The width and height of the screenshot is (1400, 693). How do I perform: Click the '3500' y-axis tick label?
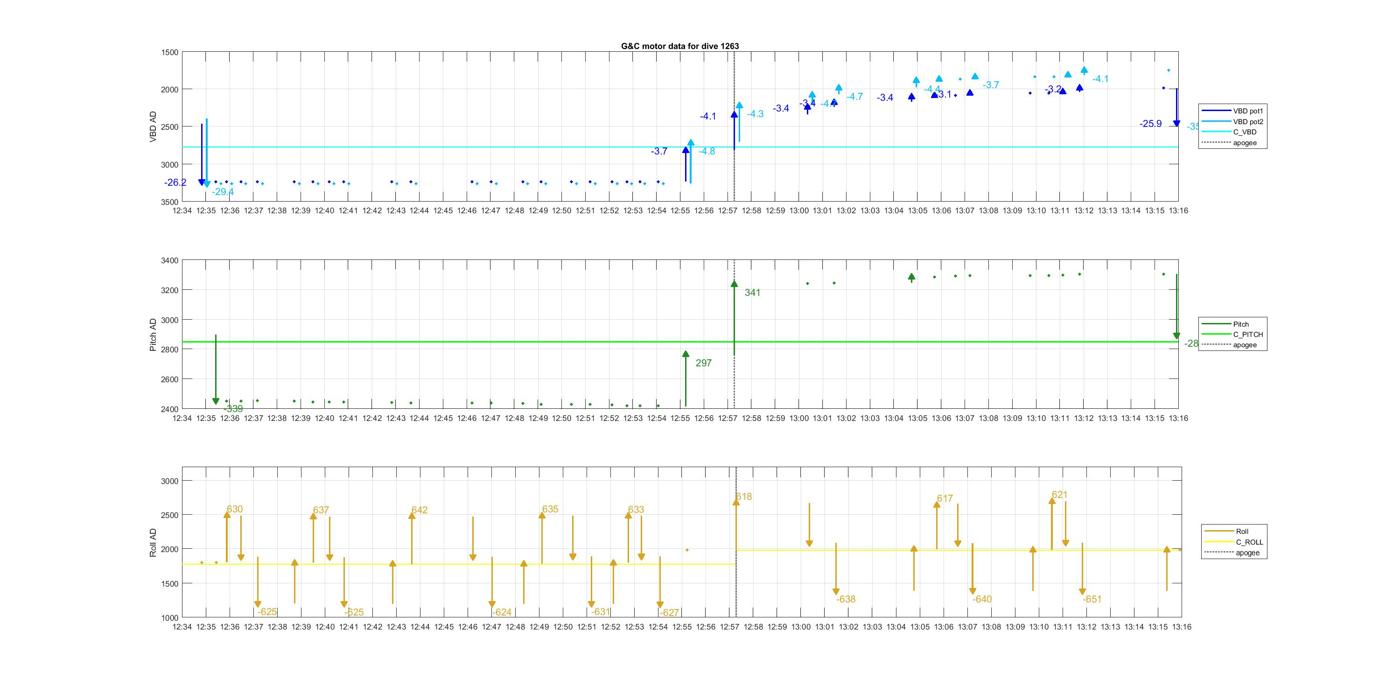click(170, 202)
